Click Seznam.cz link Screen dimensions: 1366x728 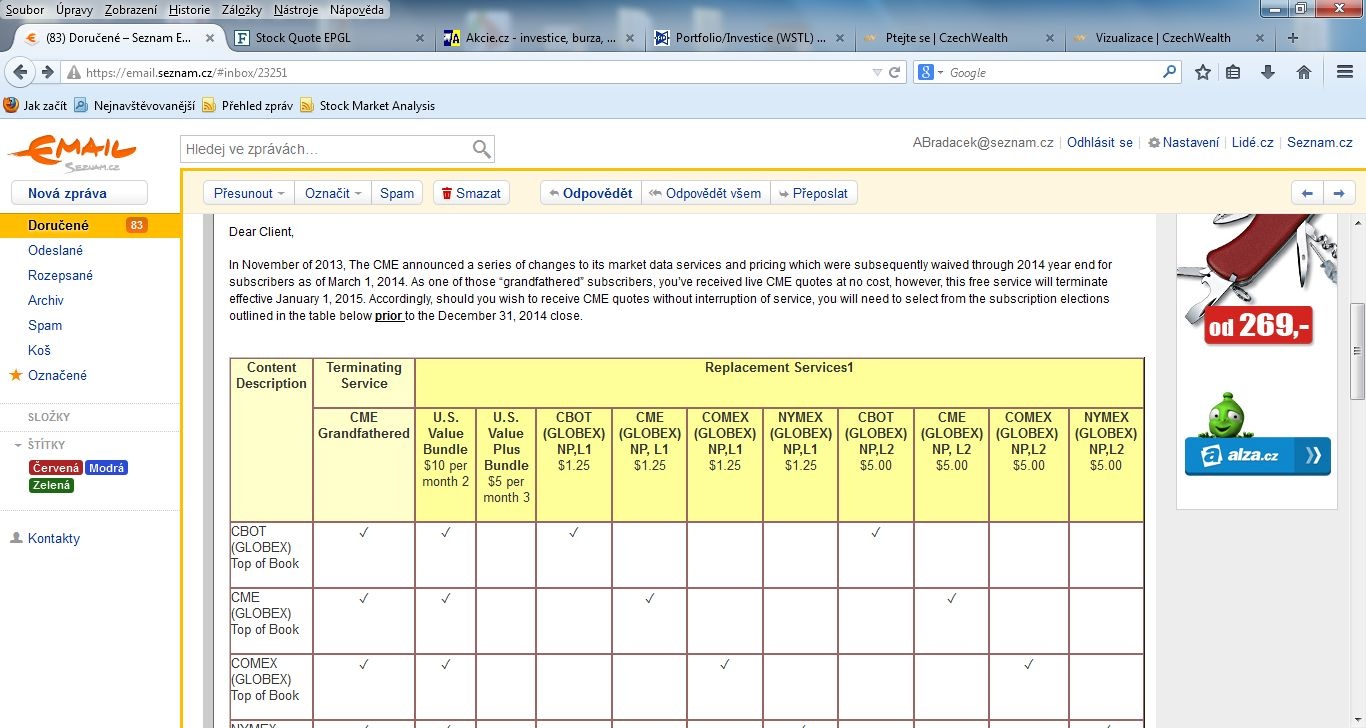(x=1320, y=142)
